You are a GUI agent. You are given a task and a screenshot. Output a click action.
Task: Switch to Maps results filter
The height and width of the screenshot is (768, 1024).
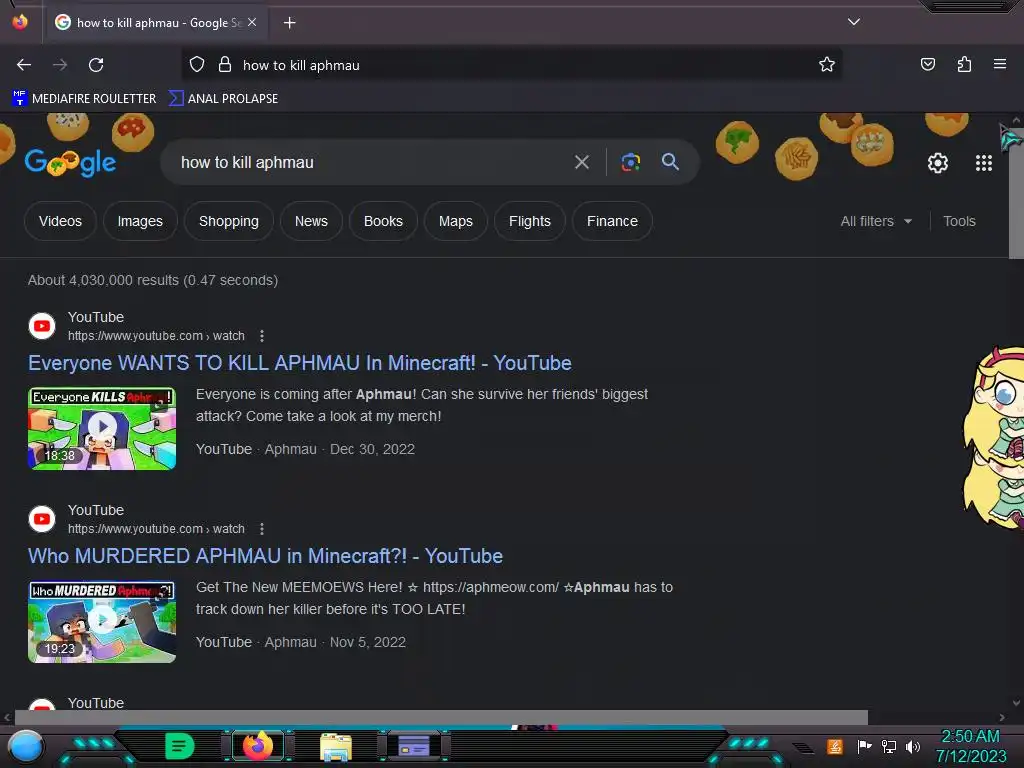[456, 221]
